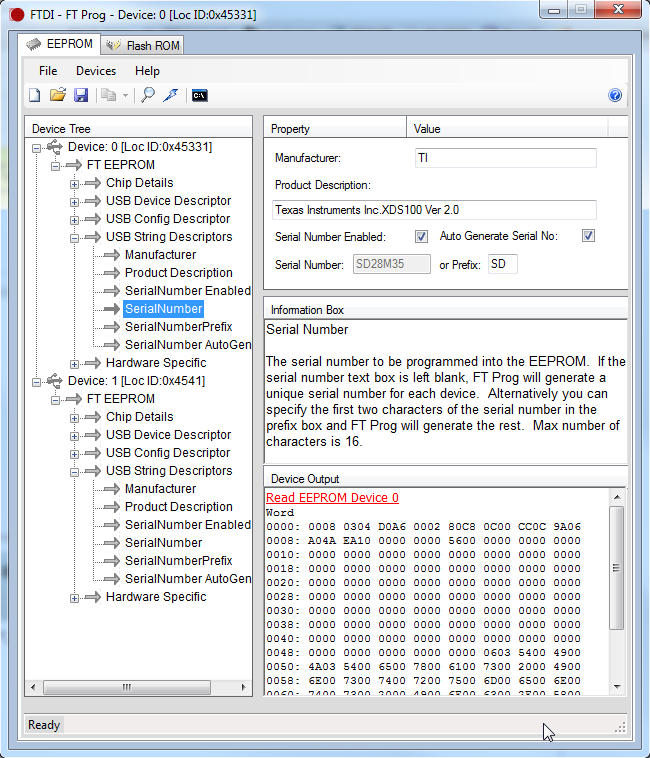Switch to the Flash ROM tab

(x=143, y=45)
